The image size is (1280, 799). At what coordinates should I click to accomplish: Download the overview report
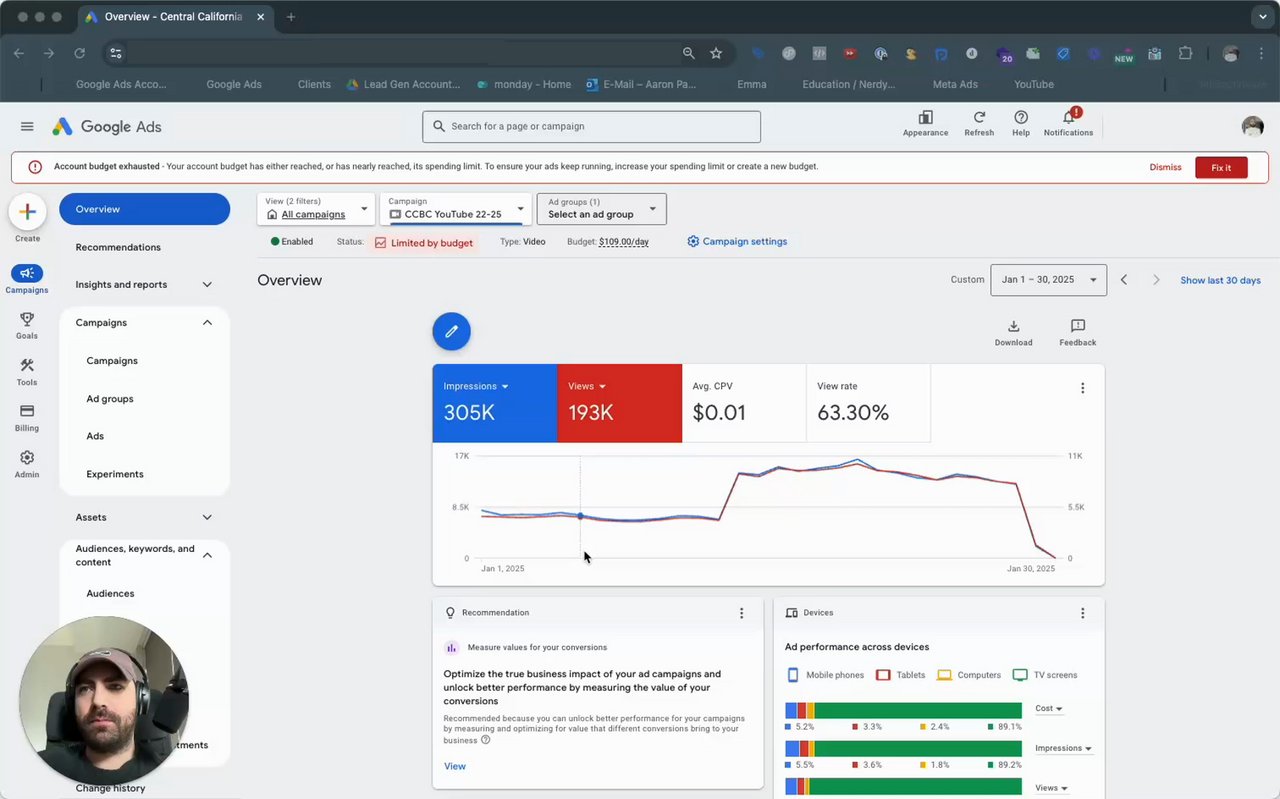point(1013,332)
